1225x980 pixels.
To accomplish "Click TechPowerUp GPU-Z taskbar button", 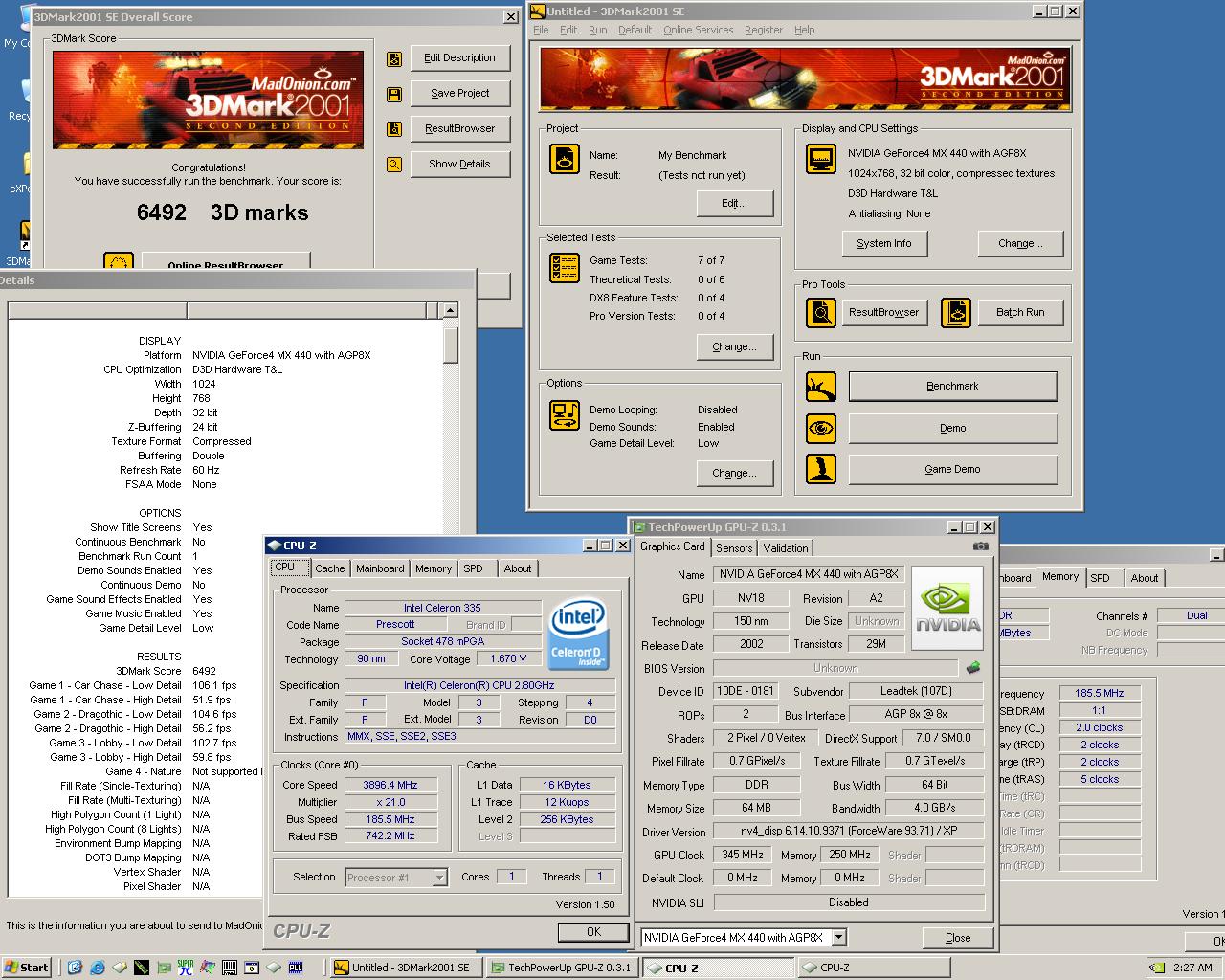I will [561, 968].
